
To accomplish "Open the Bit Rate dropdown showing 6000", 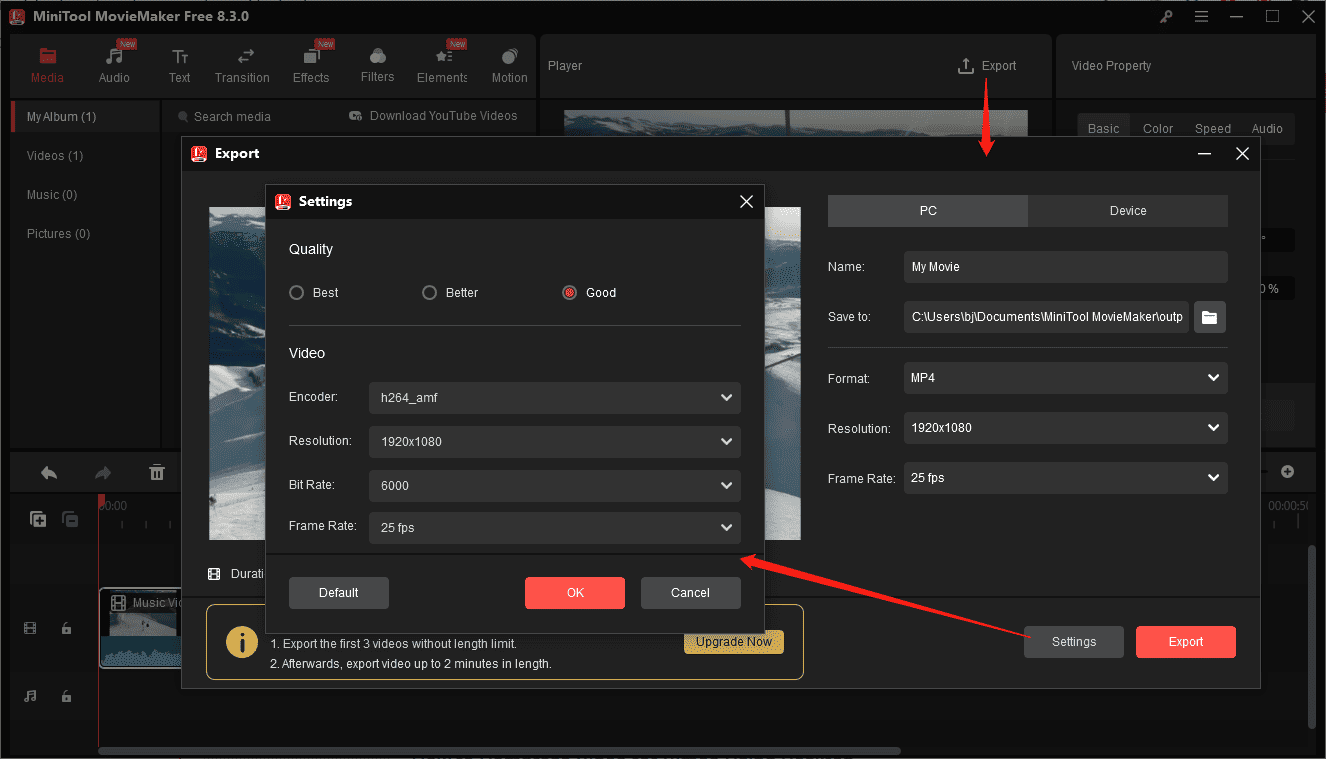I will point(555,486).
